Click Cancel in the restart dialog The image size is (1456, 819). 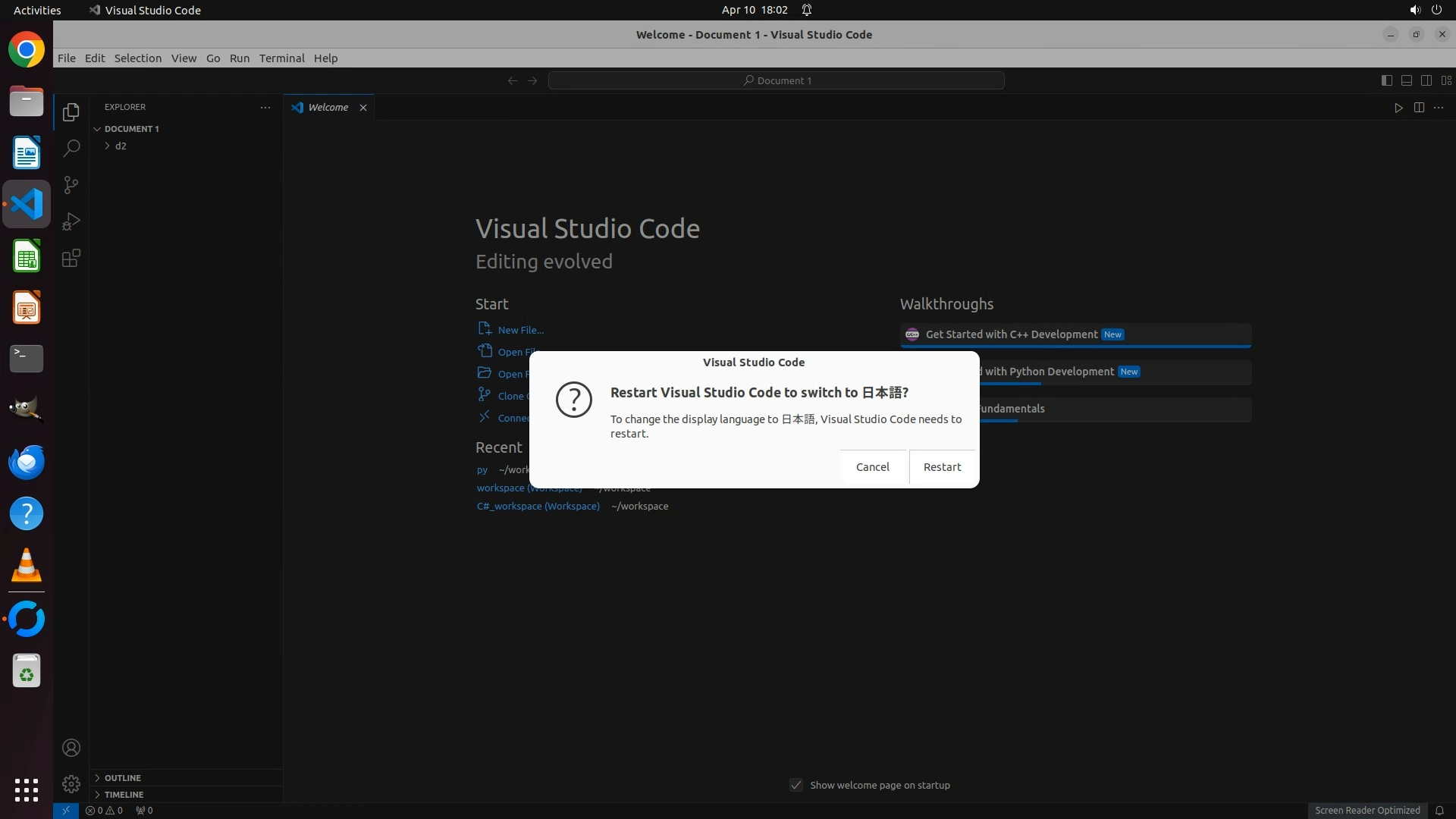click(x=872, y=467)
